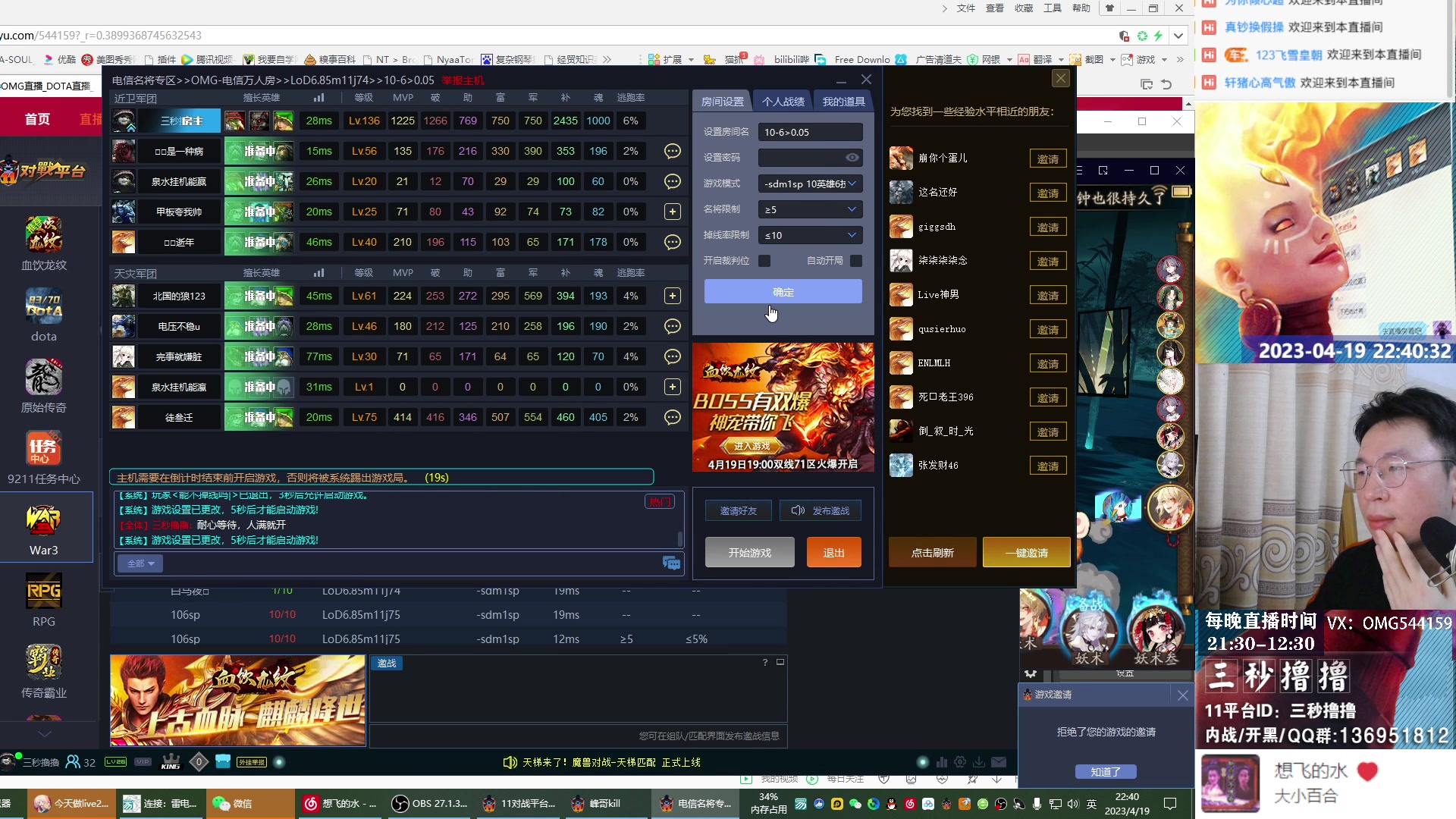
Task: Open RPG section in sidebar
Action: (44, 600)
